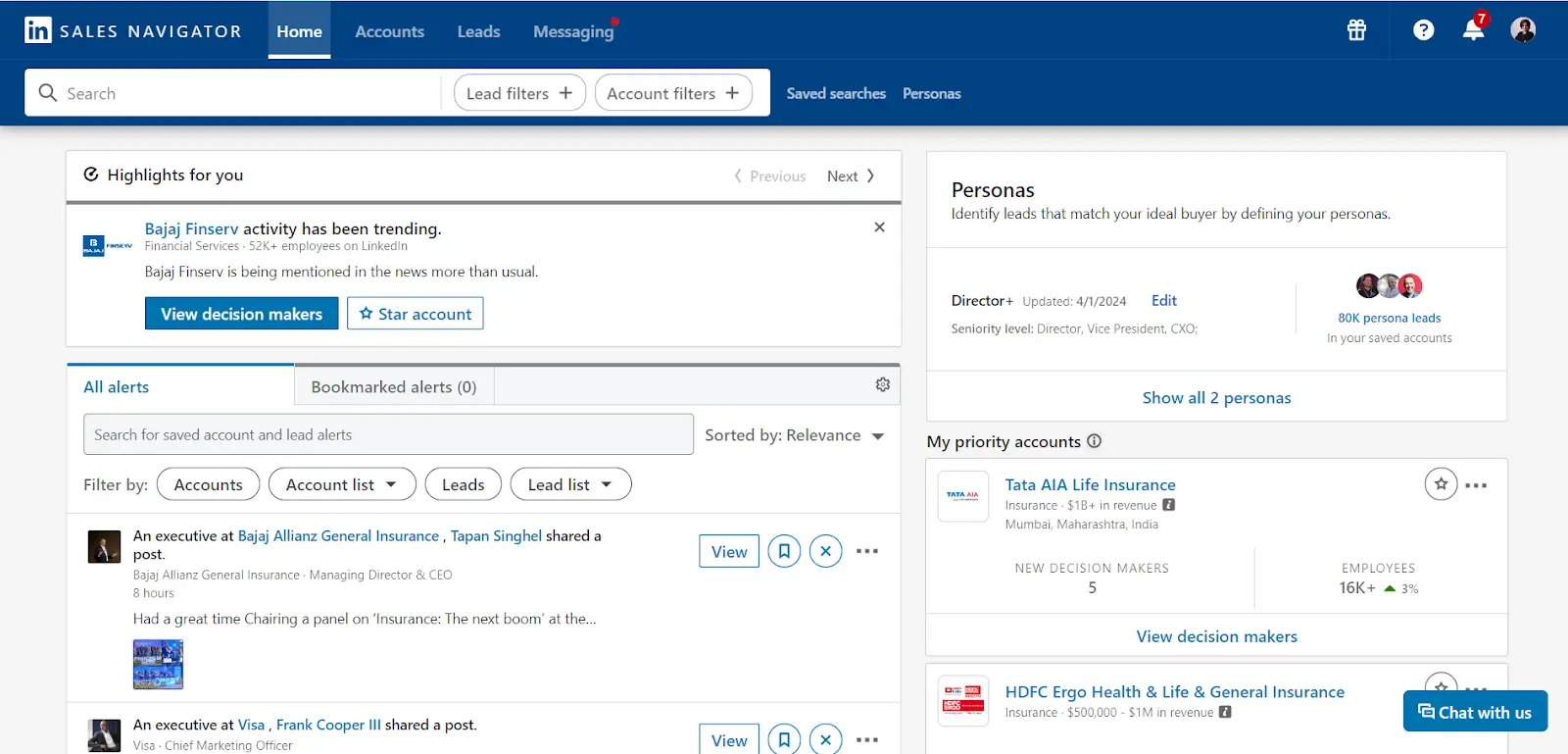The image size is (1568, 754).
Task: Open the Messaging nav tab
Action: [573, 31]
